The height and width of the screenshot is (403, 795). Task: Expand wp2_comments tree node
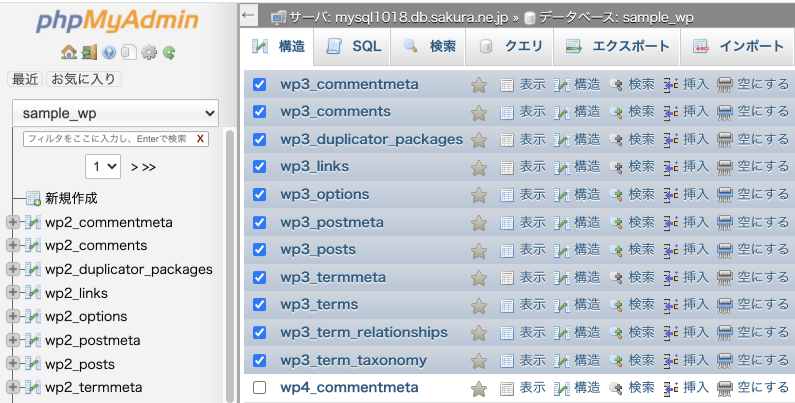pyautogui.click(x=13, y=245)
